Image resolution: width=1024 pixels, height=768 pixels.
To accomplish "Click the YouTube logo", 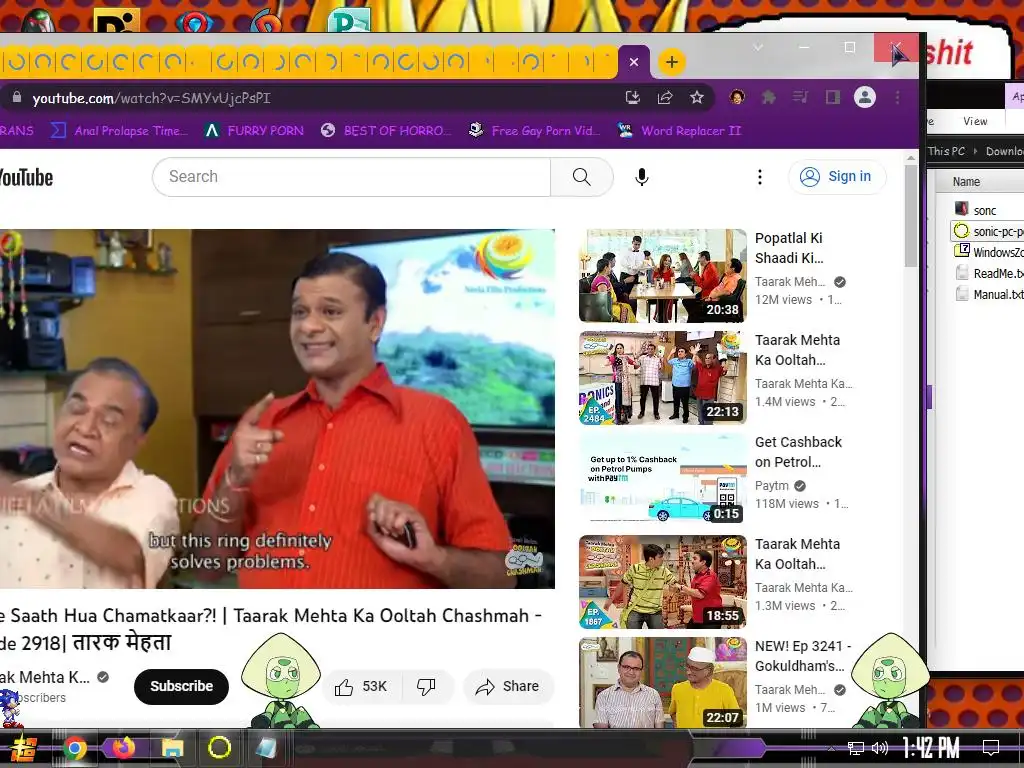I will point(25,178).
